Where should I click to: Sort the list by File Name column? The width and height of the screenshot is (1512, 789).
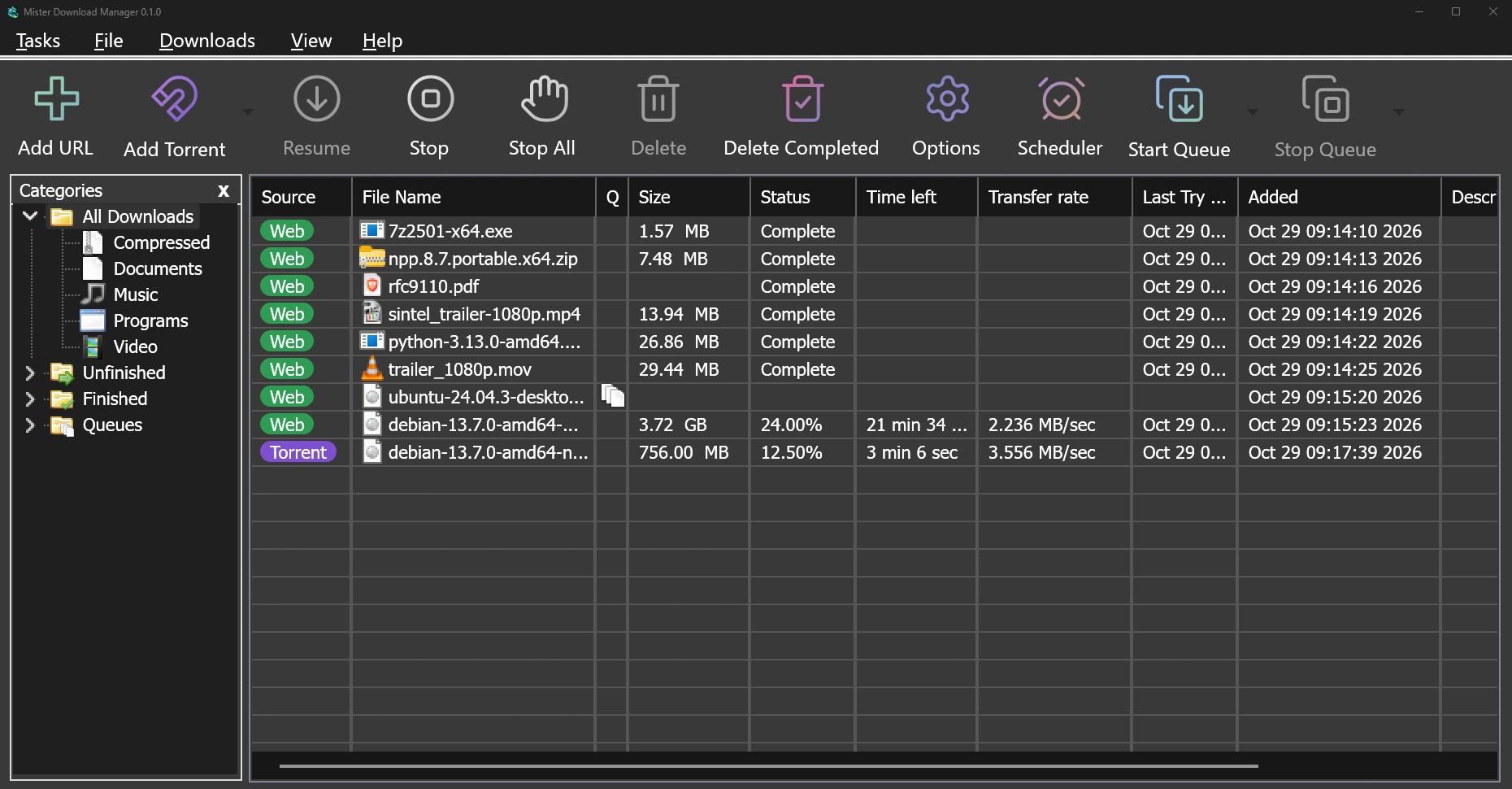coord(474,197)
